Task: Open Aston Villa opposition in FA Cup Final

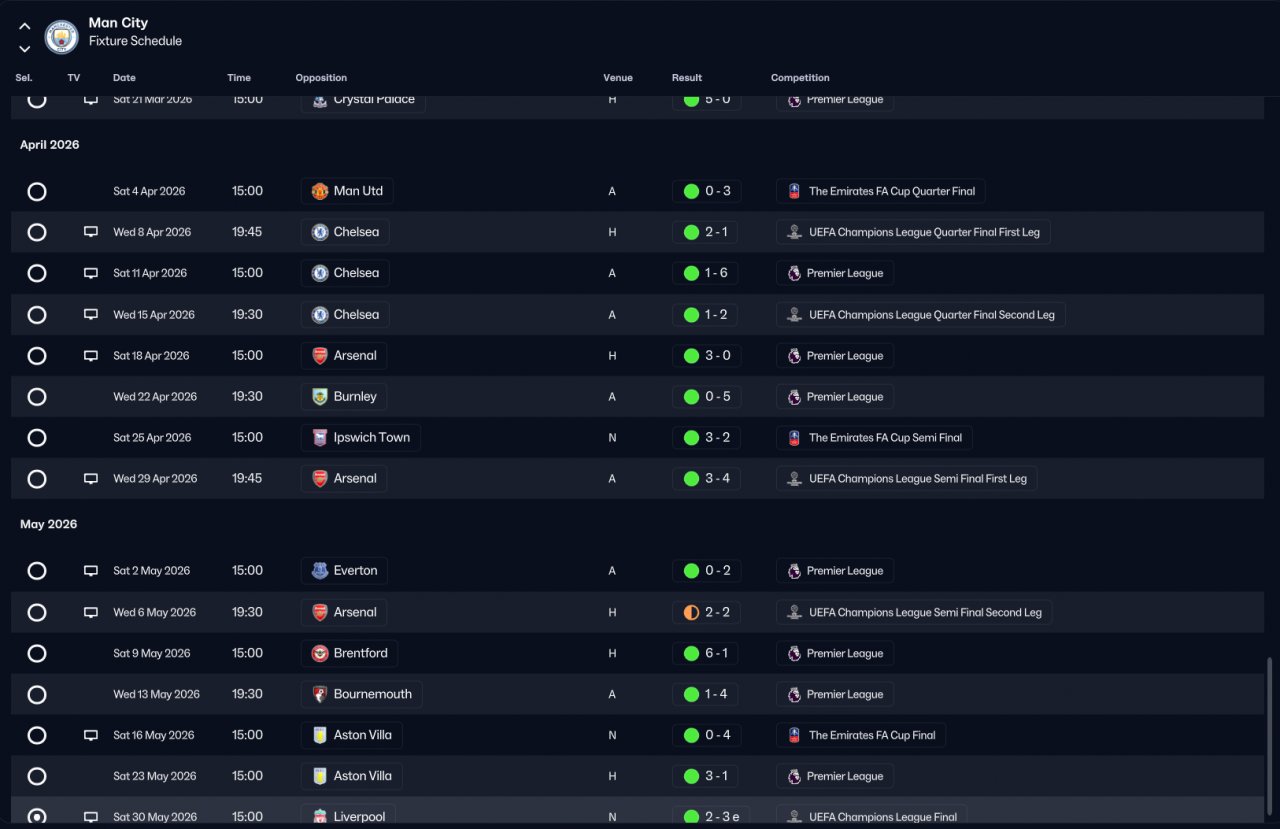Action: tap(351, 735)
